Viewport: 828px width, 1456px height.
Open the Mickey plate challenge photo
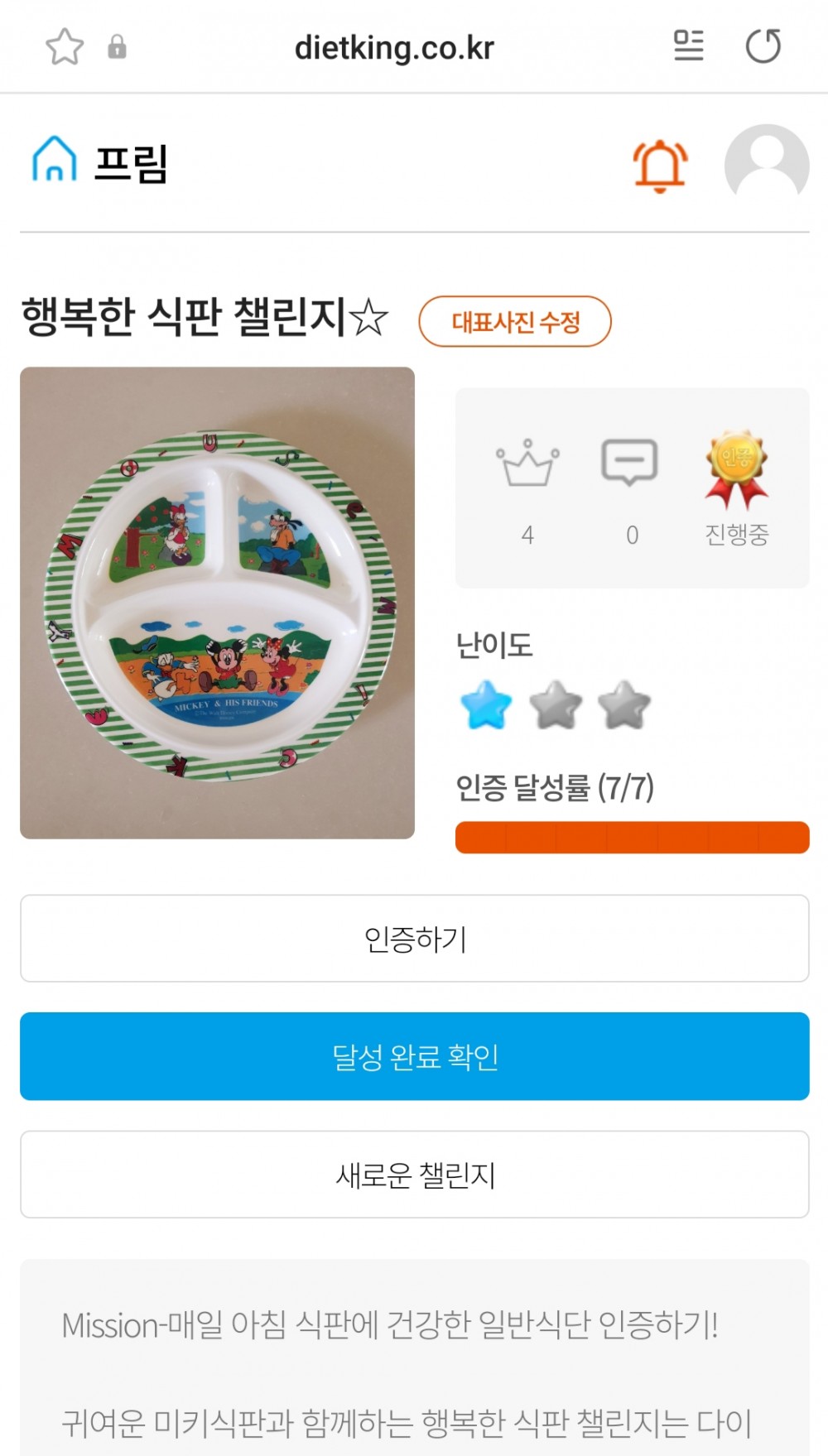tap(217, 603)
